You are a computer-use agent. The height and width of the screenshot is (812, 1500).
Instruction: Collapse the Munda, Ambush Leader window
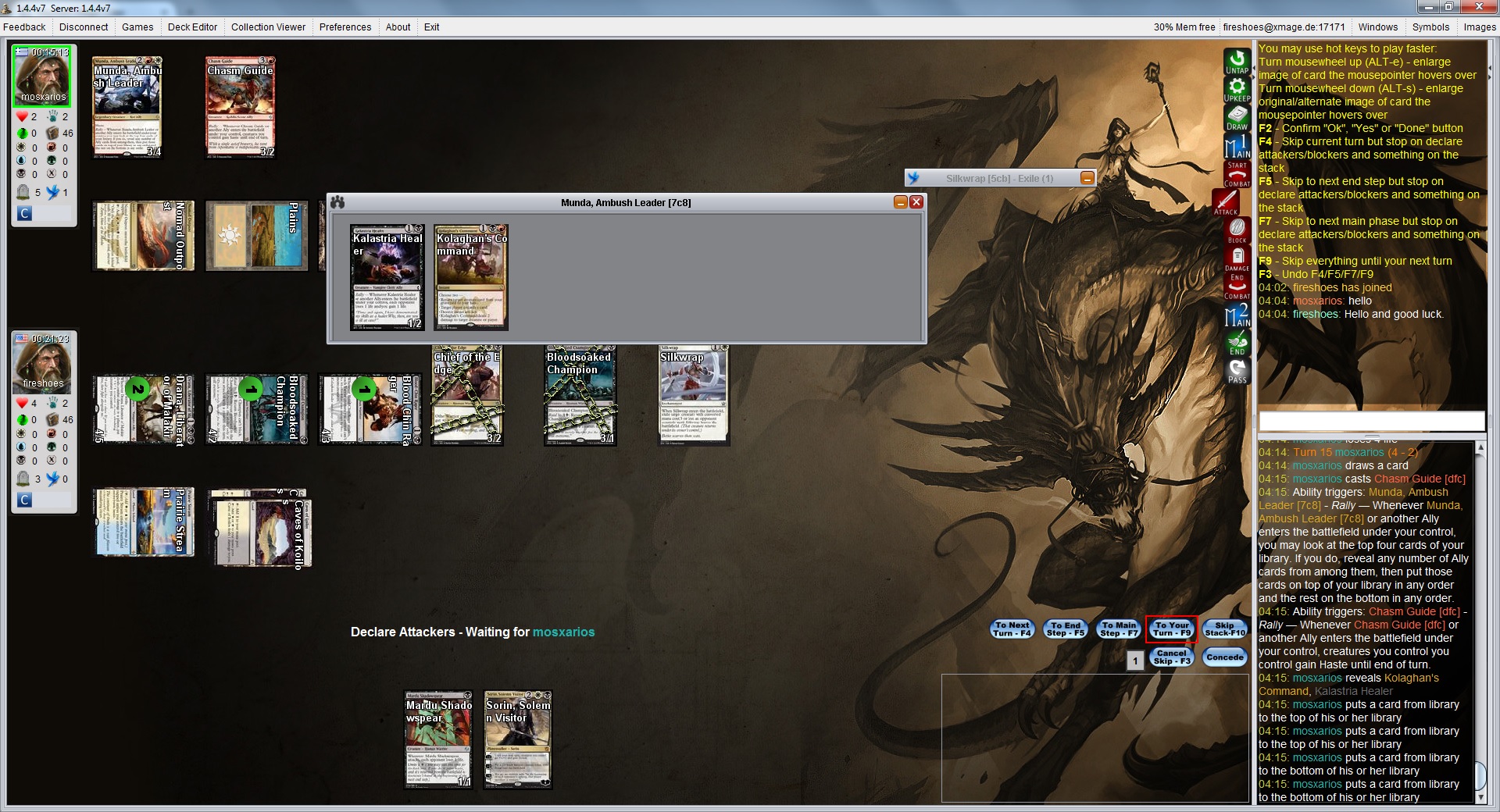pyautogui.click(x=901, y=202)
